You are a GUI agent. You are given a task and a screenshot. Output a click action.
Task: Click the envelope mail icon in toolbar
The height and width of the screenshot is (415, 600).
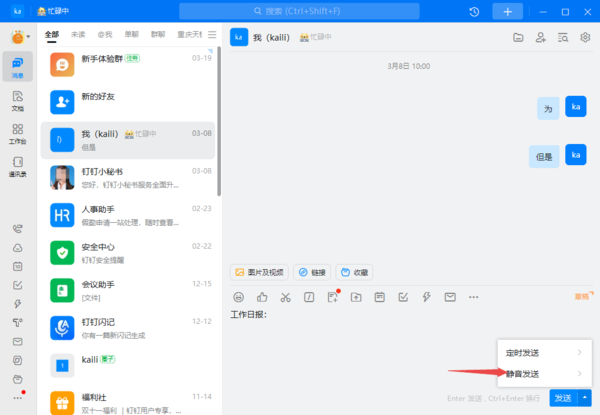[450, 297]
